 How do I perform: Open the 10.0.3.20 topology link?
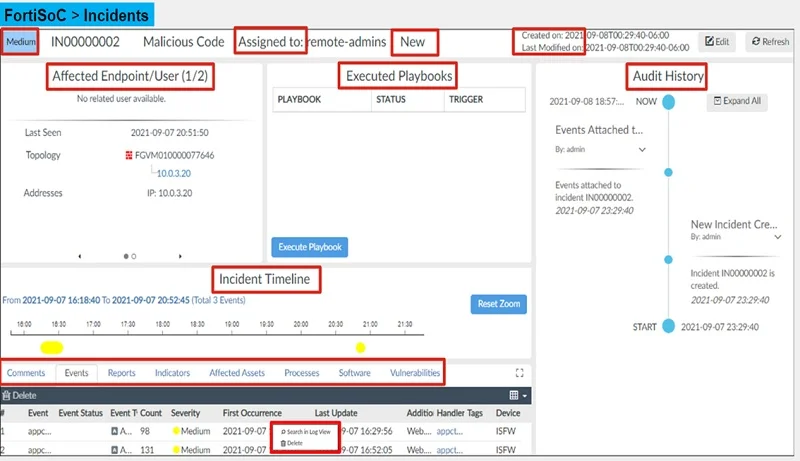(173, 173)
